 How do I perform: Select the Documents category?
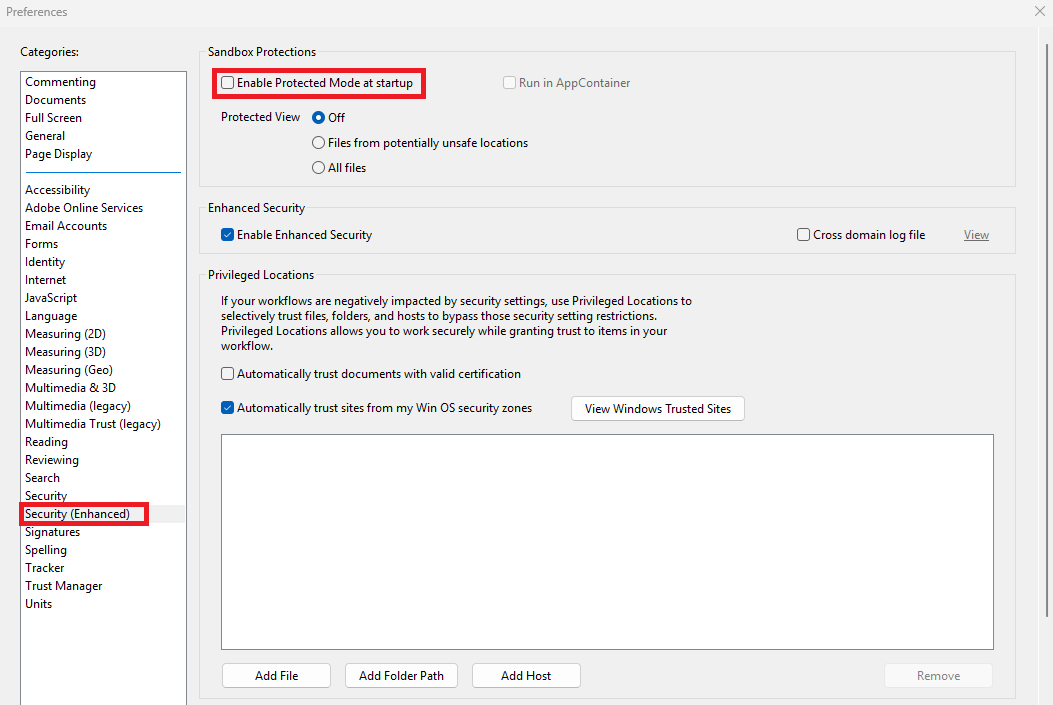[56, 99]
